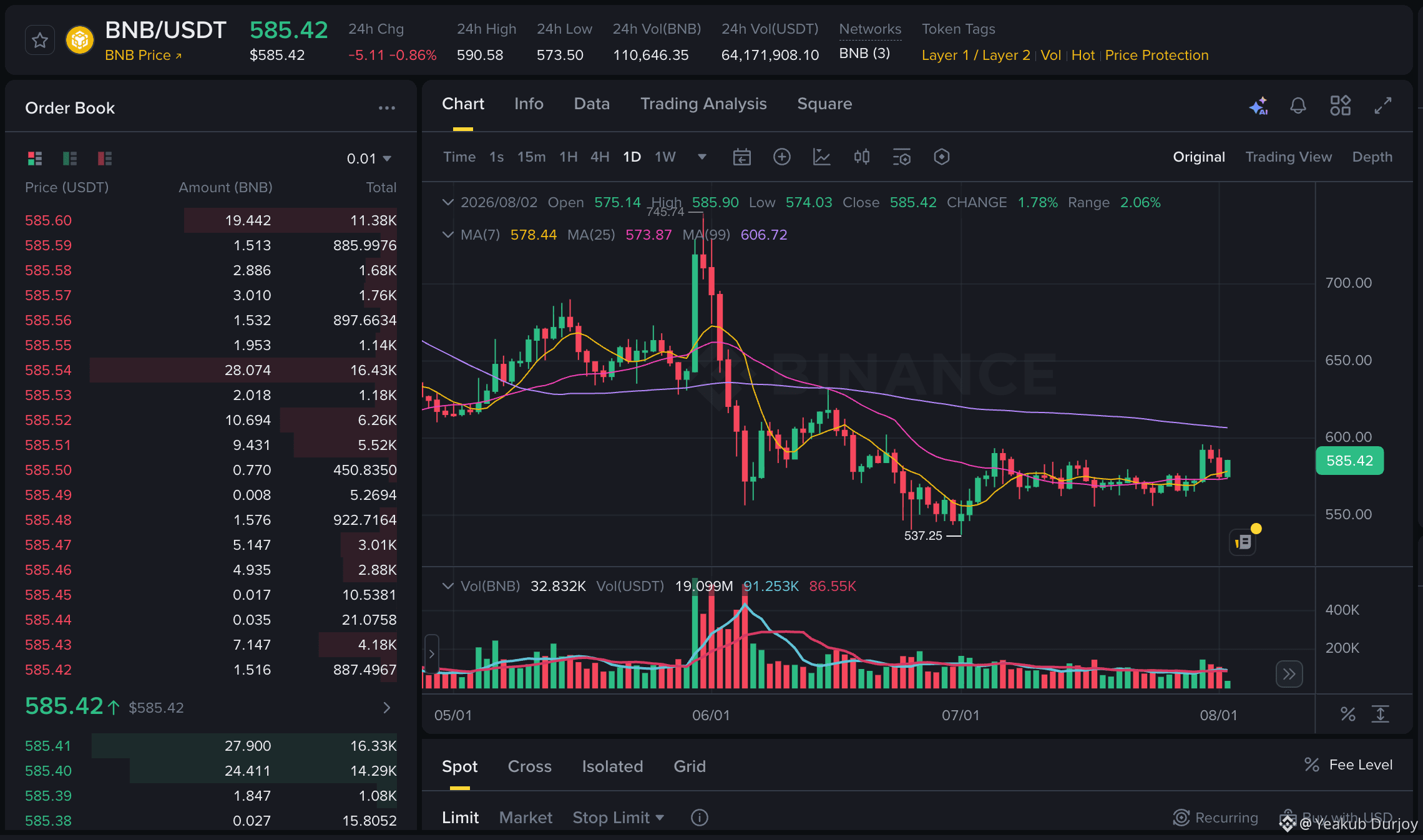Screen dimensions: 1423x840
Task: Click the 585.42 current price tag on axis
Action: tap(1349, 461)
